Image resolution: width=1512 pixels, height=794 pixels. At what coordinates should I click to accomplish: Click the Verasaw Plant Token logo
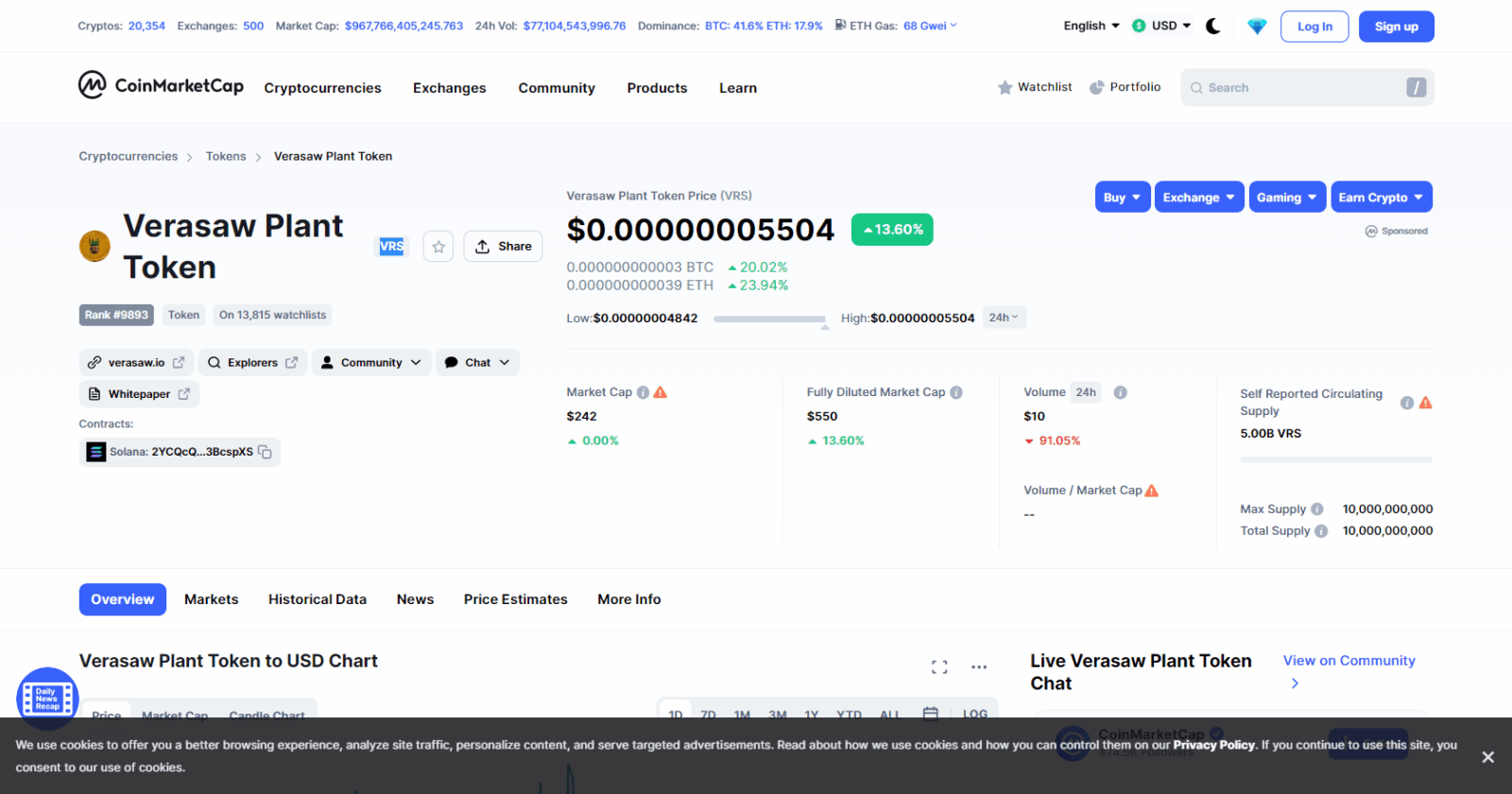(x=94, y=247)
